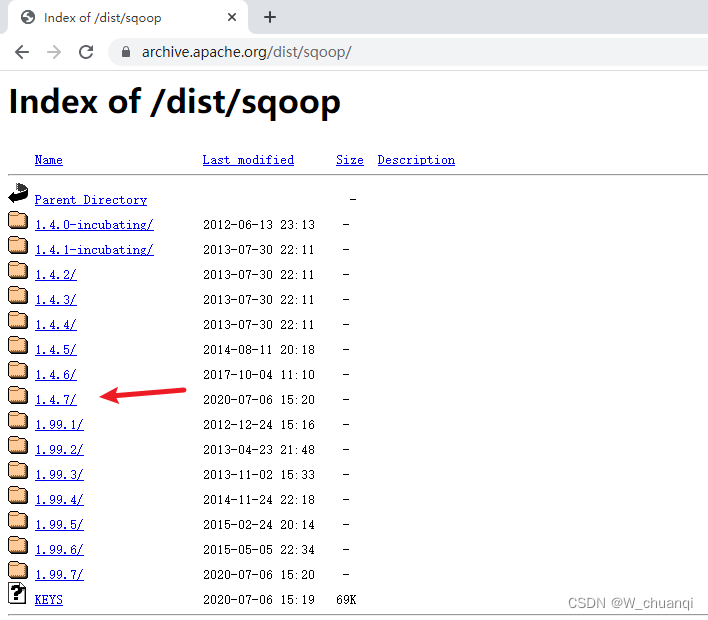Click folder icon beside 1.4.7/
This screenshot has height=620, width=708.
[x=18, y=395]
